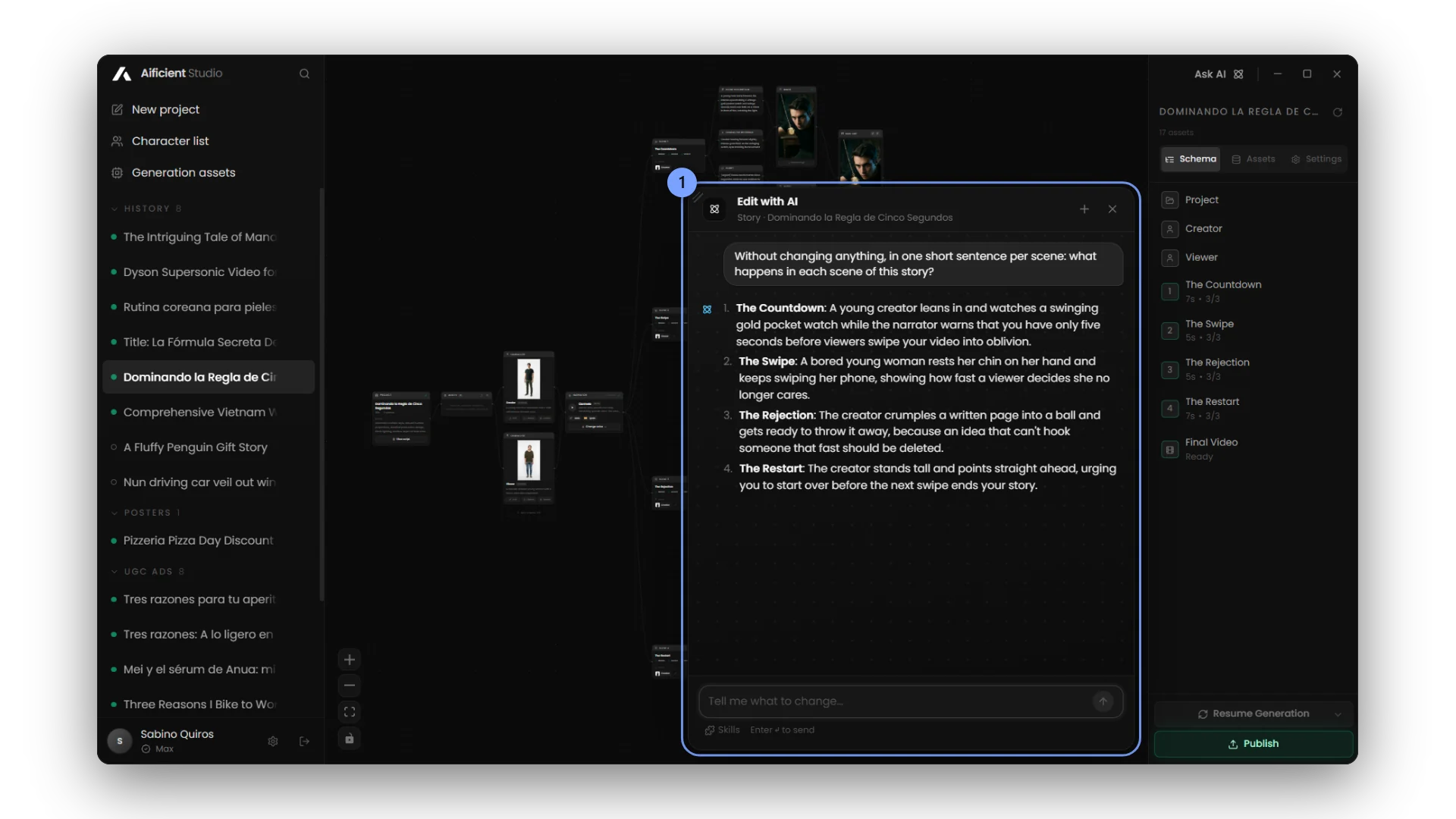Click the search icon in the sidebar header

[304, 74]
